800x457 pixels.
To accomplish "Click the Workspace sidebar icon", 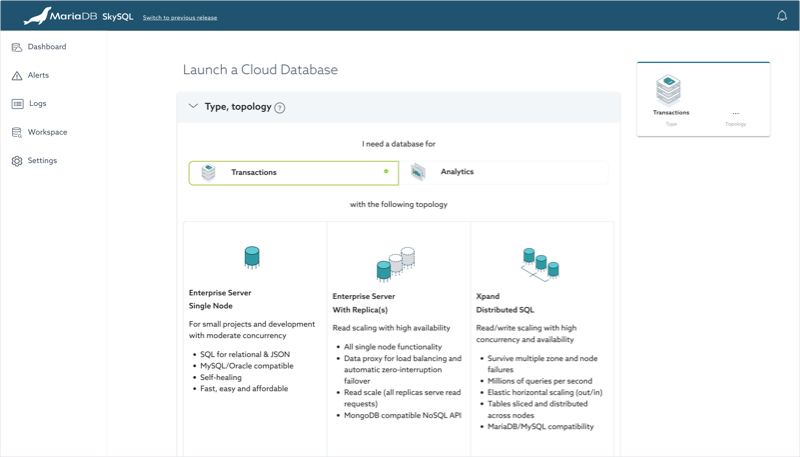I will point(17,132).
